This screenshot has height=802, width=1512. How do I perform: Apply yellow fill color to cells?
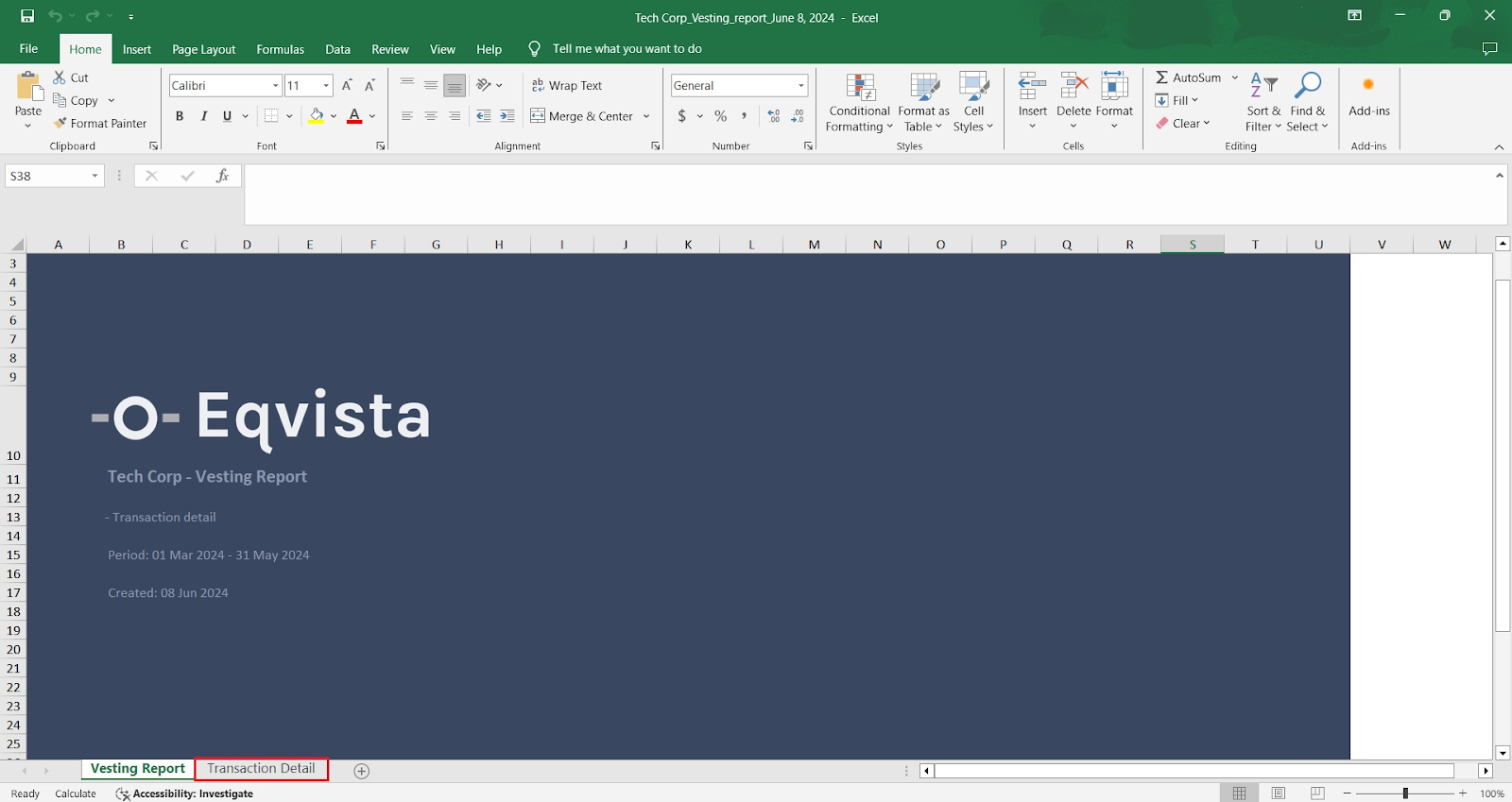[x=317, y=115]
